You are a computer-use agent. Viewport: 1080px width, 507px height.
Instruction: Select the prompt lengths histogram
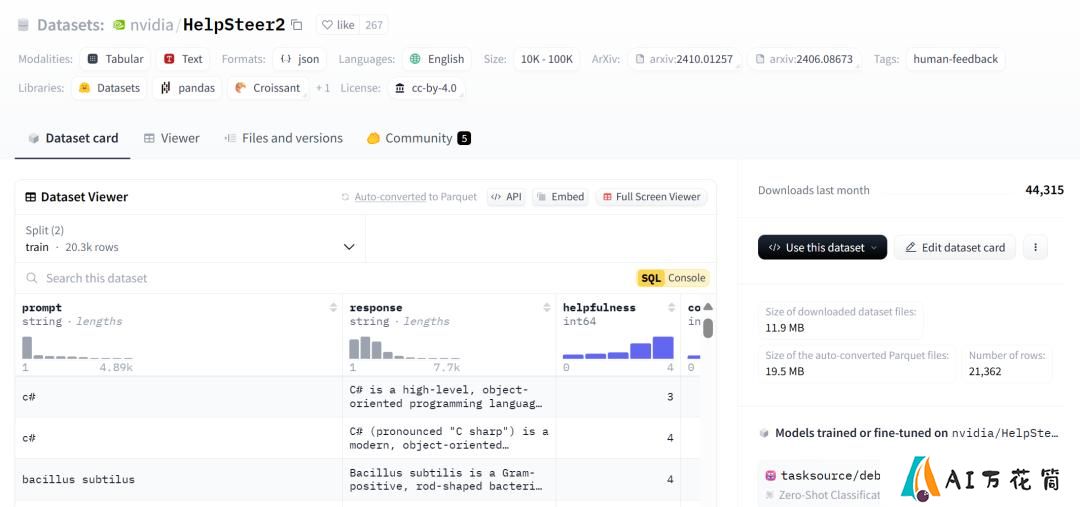pyautogui.click(x=77, y=347)
